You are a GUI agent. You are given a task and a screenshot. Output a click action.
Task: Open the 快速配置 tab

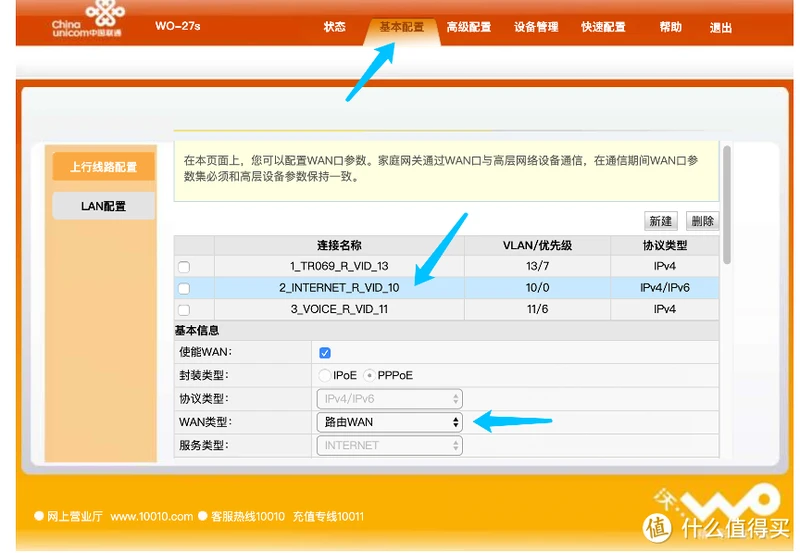603,27
